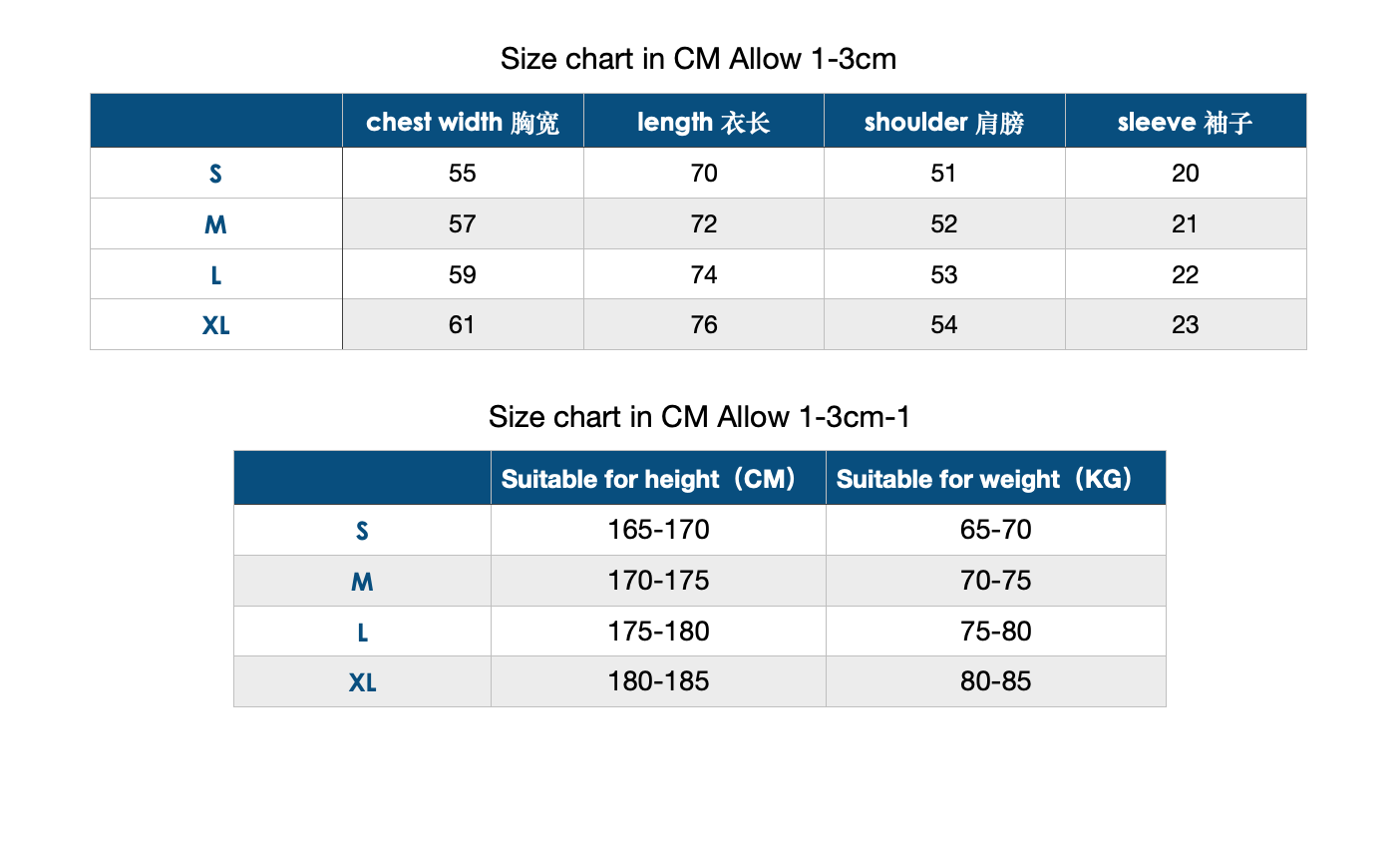
Task: Select the chest width cell showing 55
Action: click(x=463, y=174)
